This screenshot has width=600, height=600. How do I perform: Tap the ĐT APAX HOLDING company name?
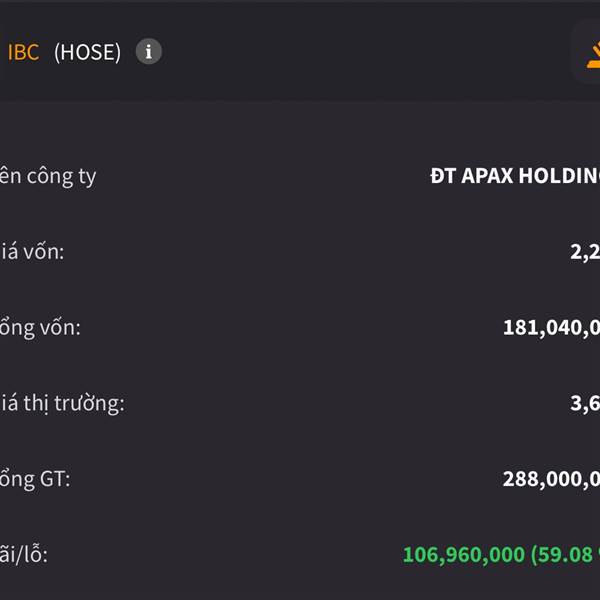pos(515,176)
